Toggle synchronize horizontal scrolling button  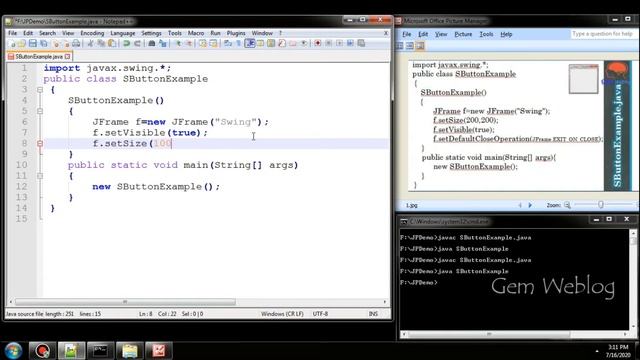coord(213,43)
